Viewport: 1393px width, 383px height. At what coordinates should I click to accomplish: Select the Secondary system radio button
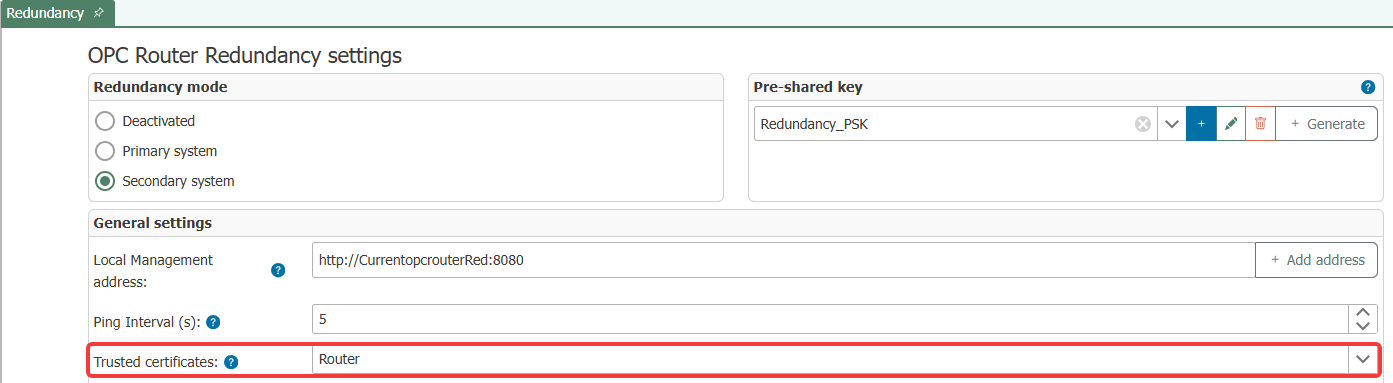point(104,181)
